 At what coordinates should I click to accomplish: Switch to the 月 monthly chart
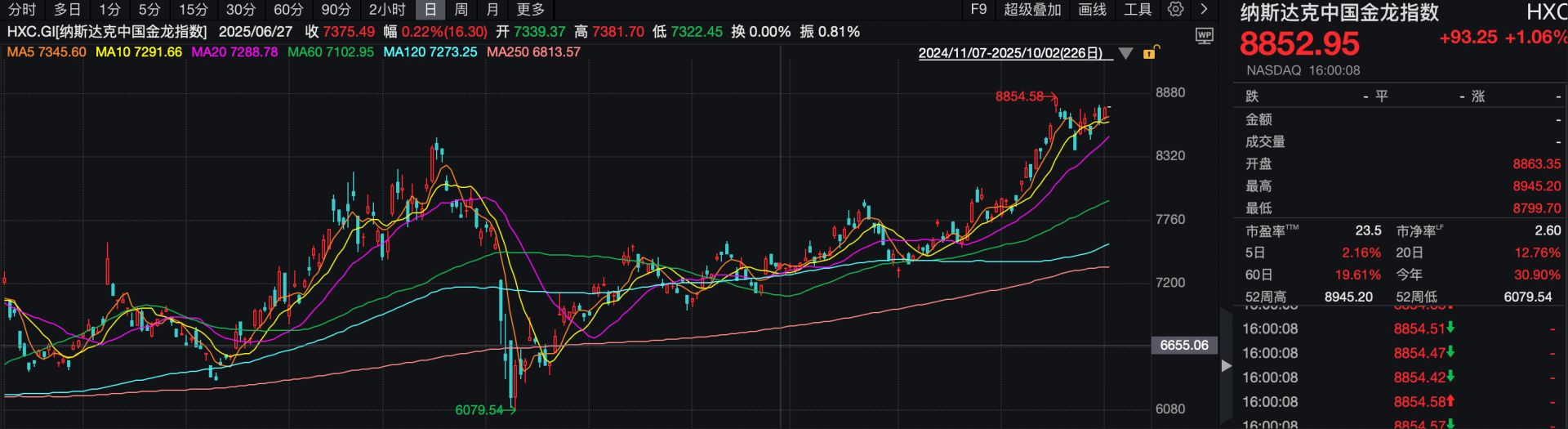492,10
